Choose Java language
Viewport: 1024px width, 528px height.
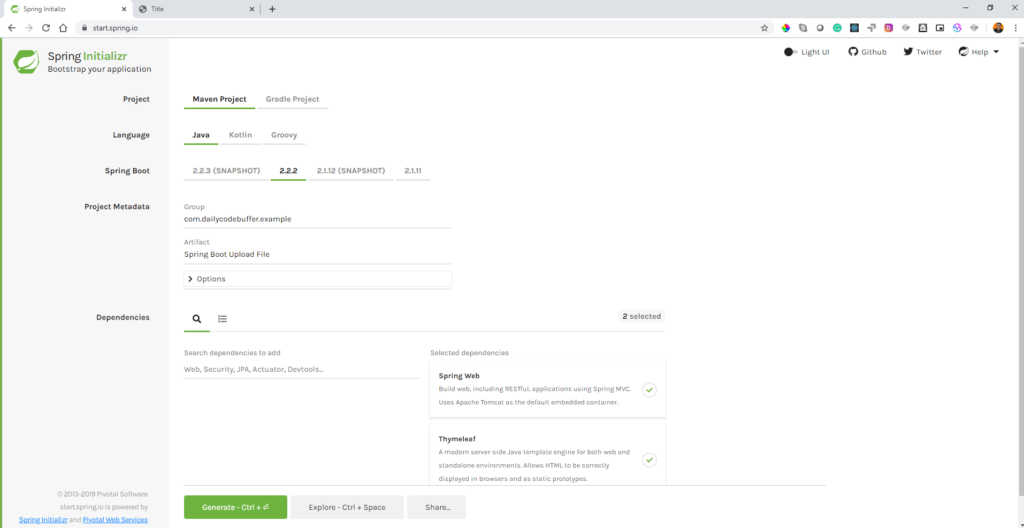201,135
